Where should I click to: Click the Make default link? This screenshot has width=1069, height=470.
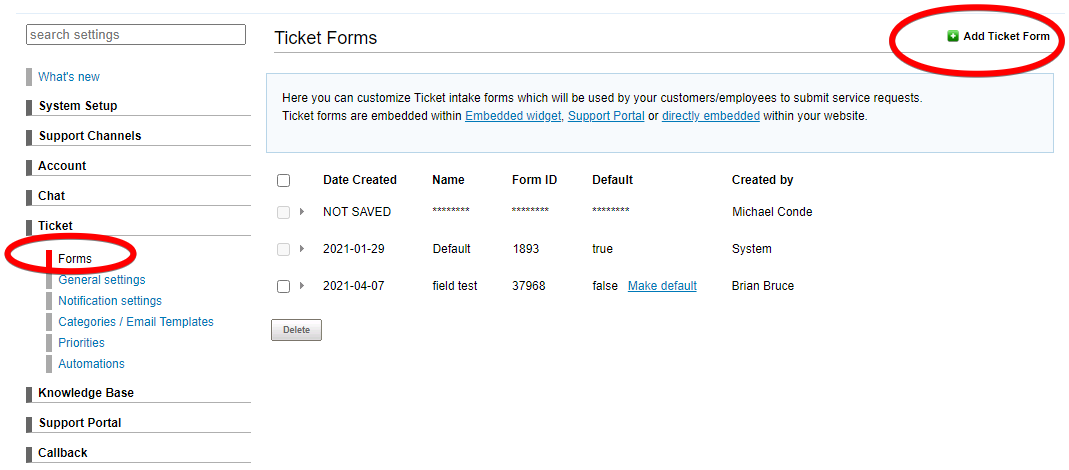tap(662, 286)
